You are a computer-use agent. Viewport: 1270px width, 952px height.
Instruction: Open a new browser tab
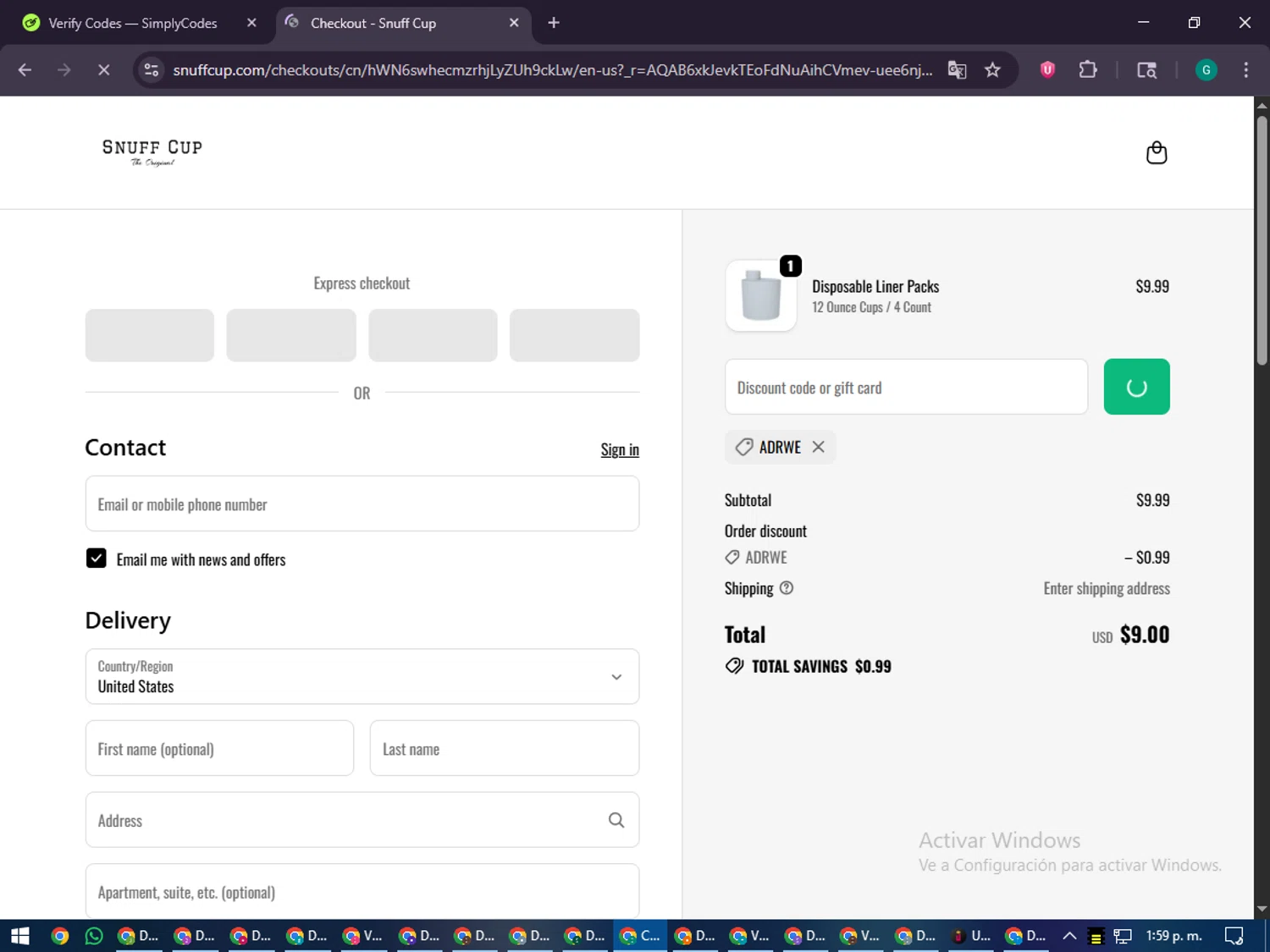[x=554, y=23]
